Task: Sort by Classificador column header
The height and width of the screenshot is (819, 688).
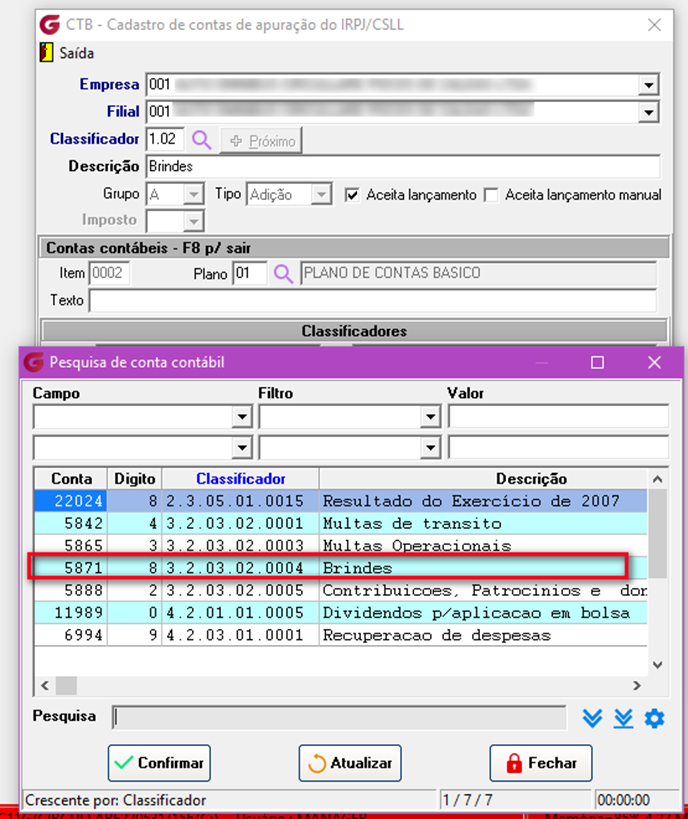Action: pyautogui.click(x=240, y=478)
